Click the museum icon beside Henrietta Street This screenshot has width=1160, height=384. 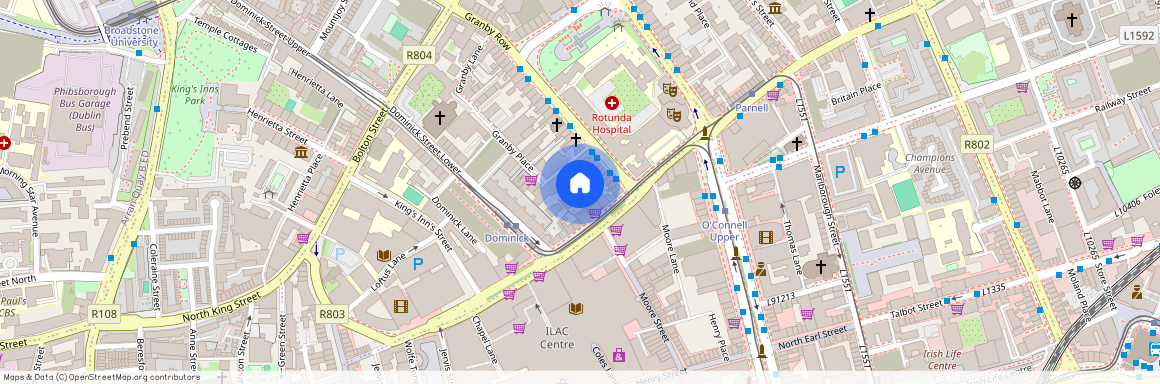[300, 152]
